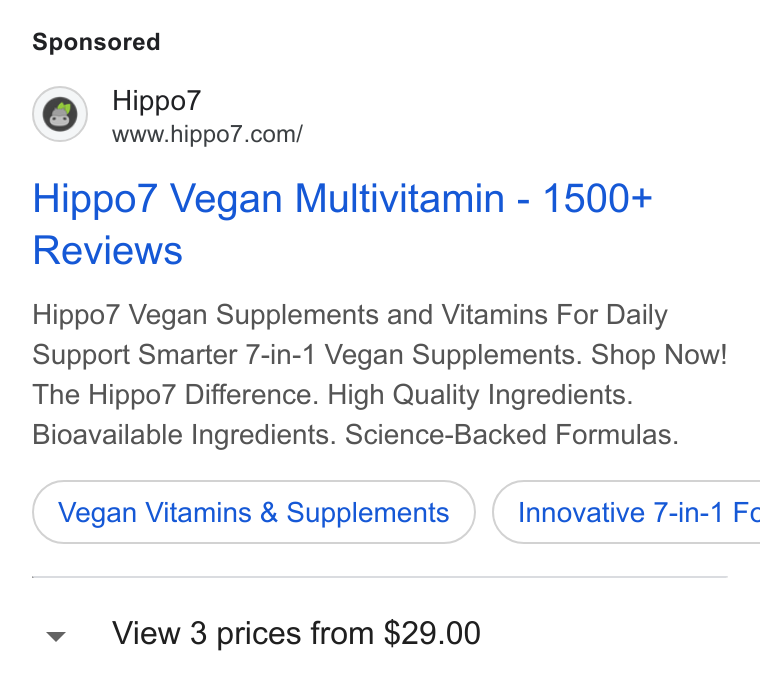This screenshot has width=760, height=694.
Task: Click the horizontal divider above prices row
Action: [x=380, y=577]
